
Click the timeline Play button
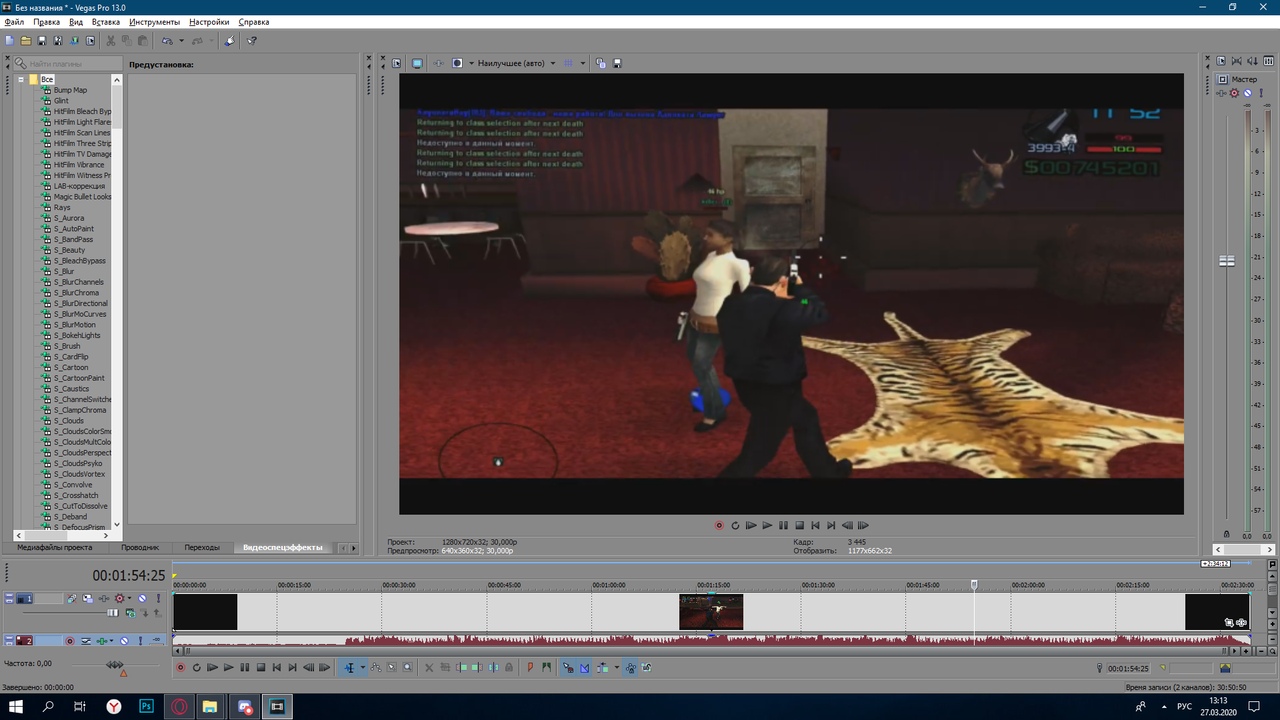coord(229,667)
